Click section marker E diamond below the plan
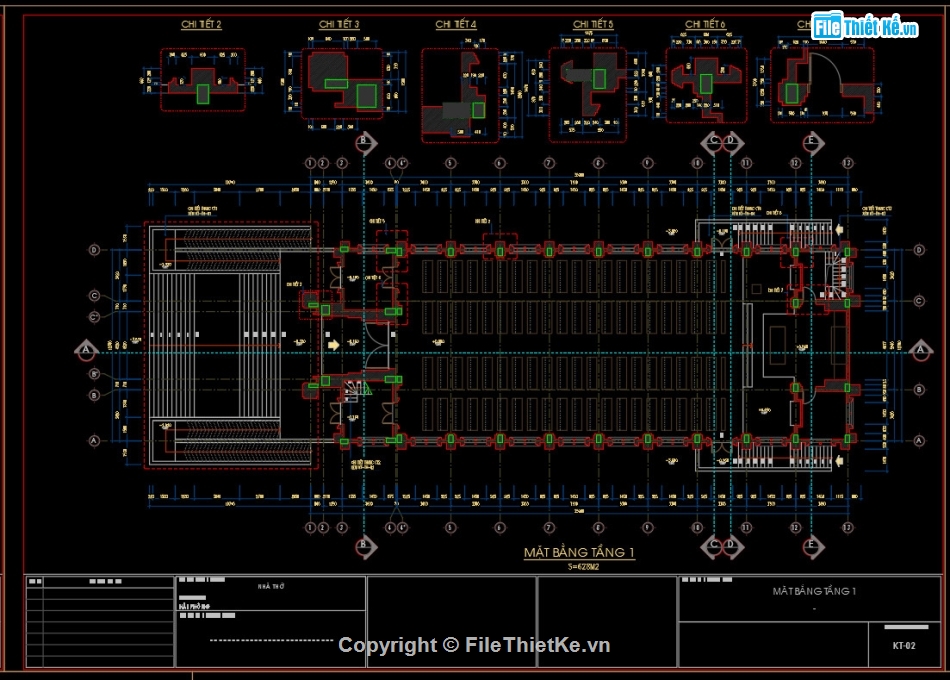Screen dimensions: 950x680 (812, 547)
